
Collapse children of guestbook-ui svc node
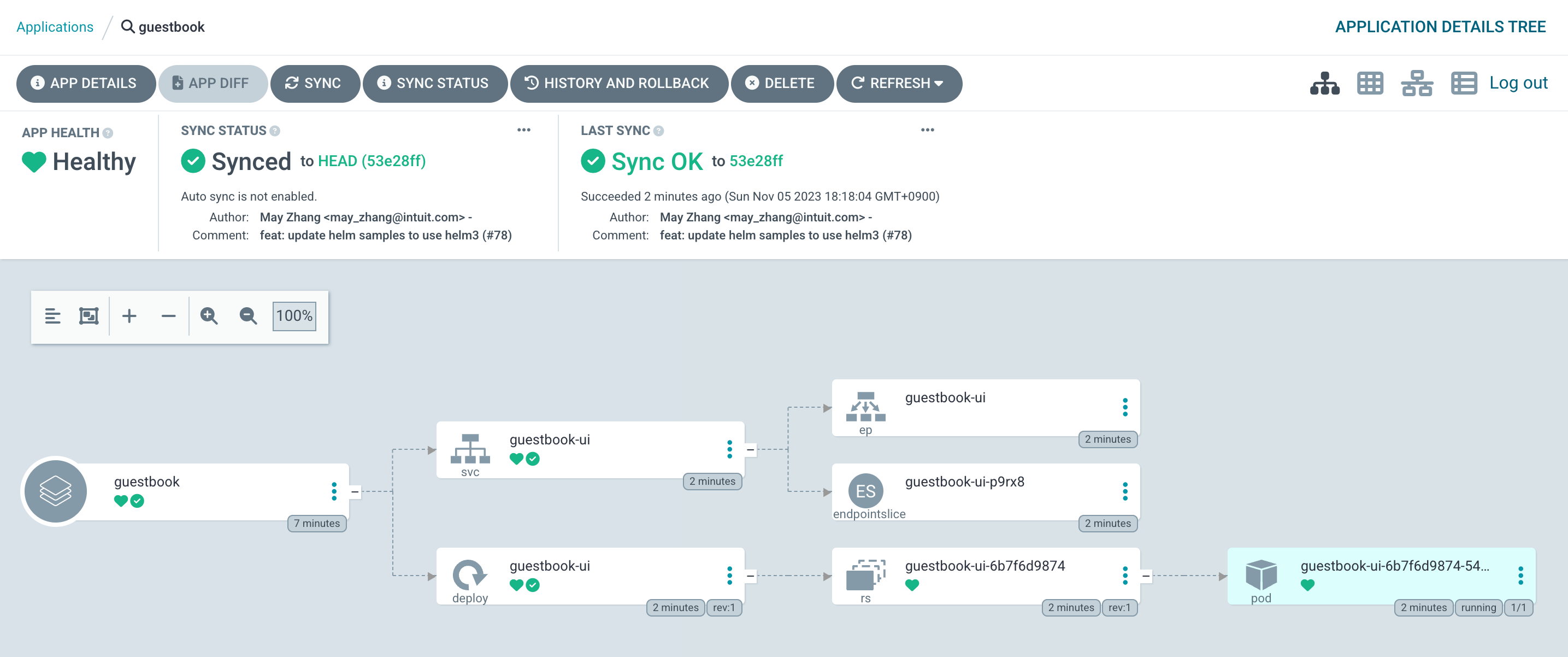[x=750, y=449]
